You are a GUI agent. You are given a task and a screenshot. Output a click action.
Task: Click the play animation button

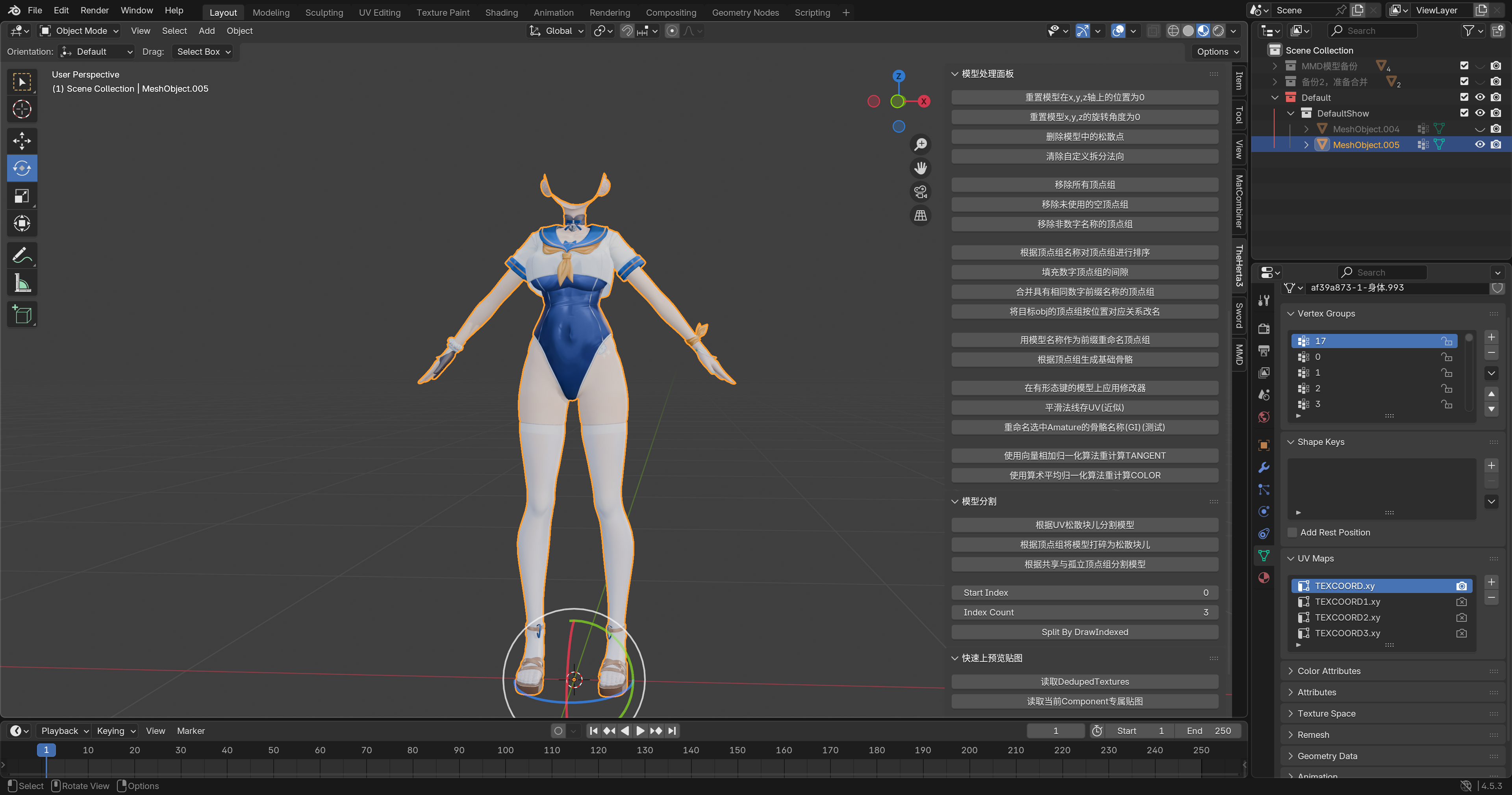[640, 730]
